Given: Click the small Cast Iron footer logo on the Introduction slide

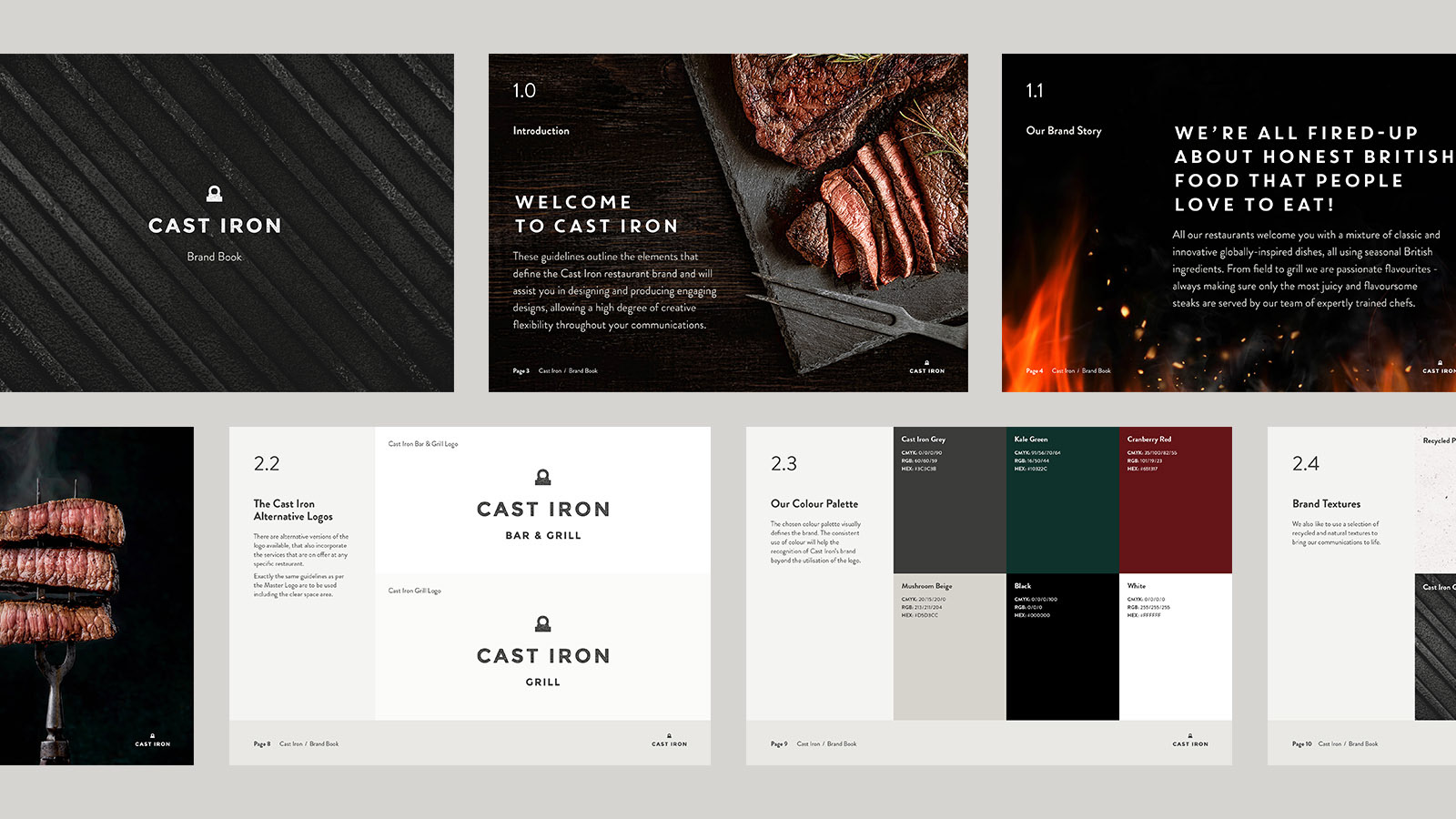Looking at the screenshot, I should (x=927, y=368).
